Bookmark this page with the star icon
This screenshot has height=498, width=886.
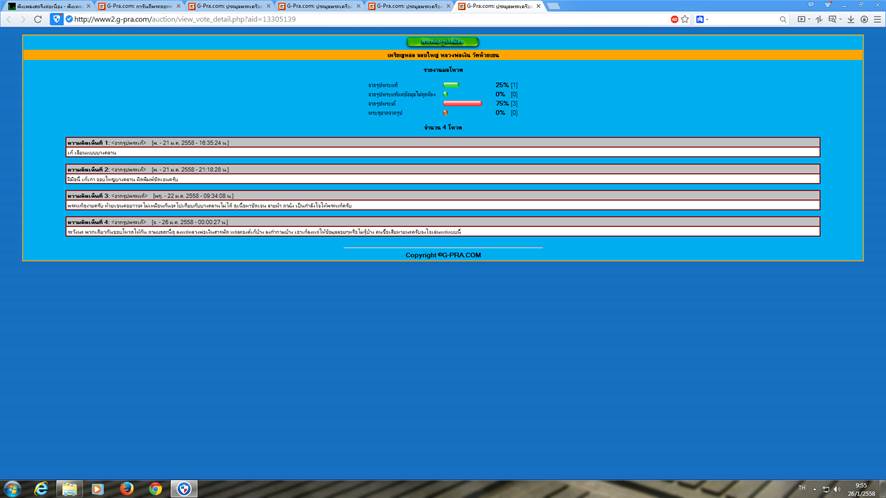685,19
